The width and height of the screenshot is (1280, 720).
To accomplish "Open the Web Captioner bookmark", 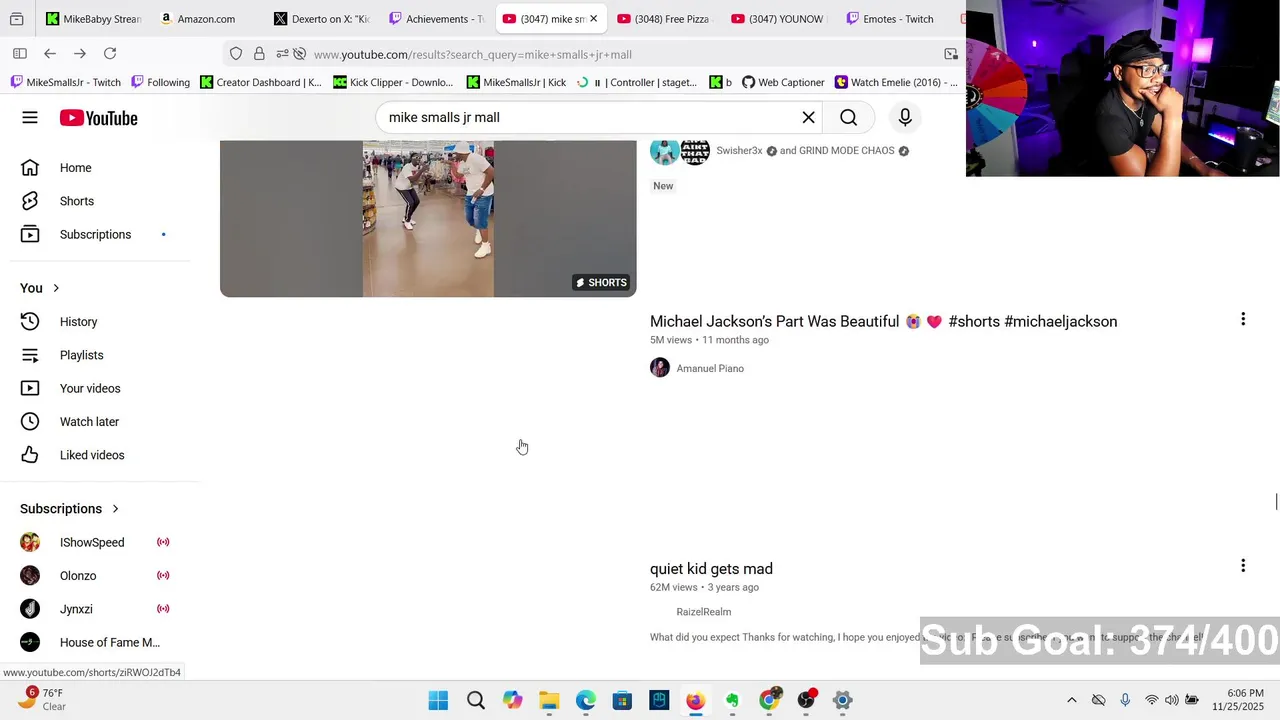I will pos(783,82).
